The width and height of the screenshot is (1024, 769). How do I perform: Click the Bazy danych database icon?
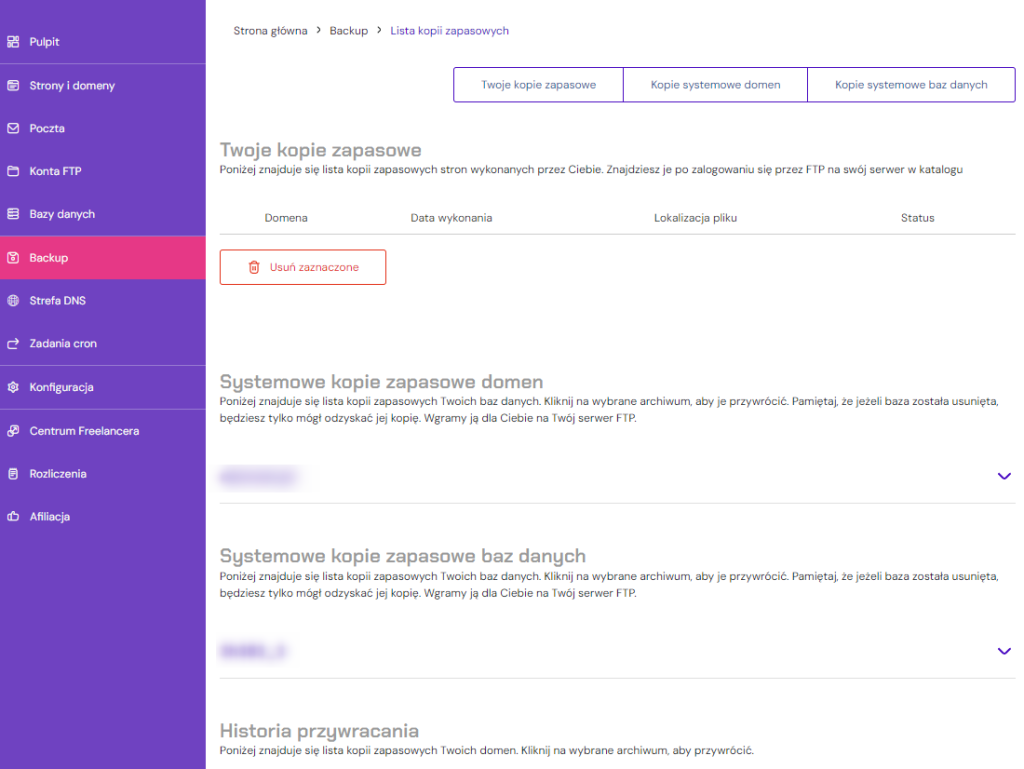pyautogui.click(x=13, y=215)
